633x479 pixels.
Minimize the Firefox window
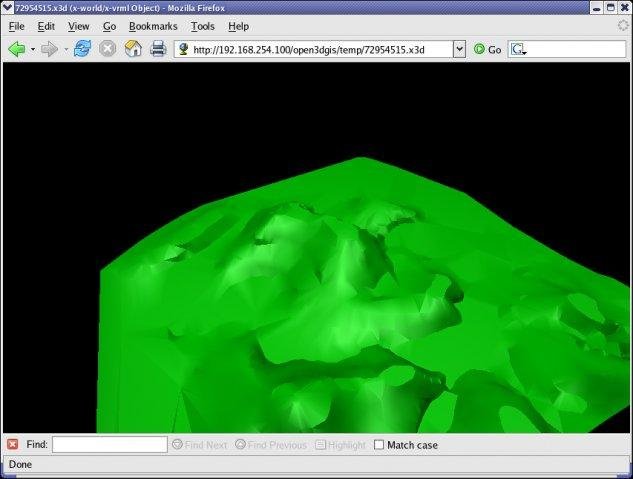(597, 8)
